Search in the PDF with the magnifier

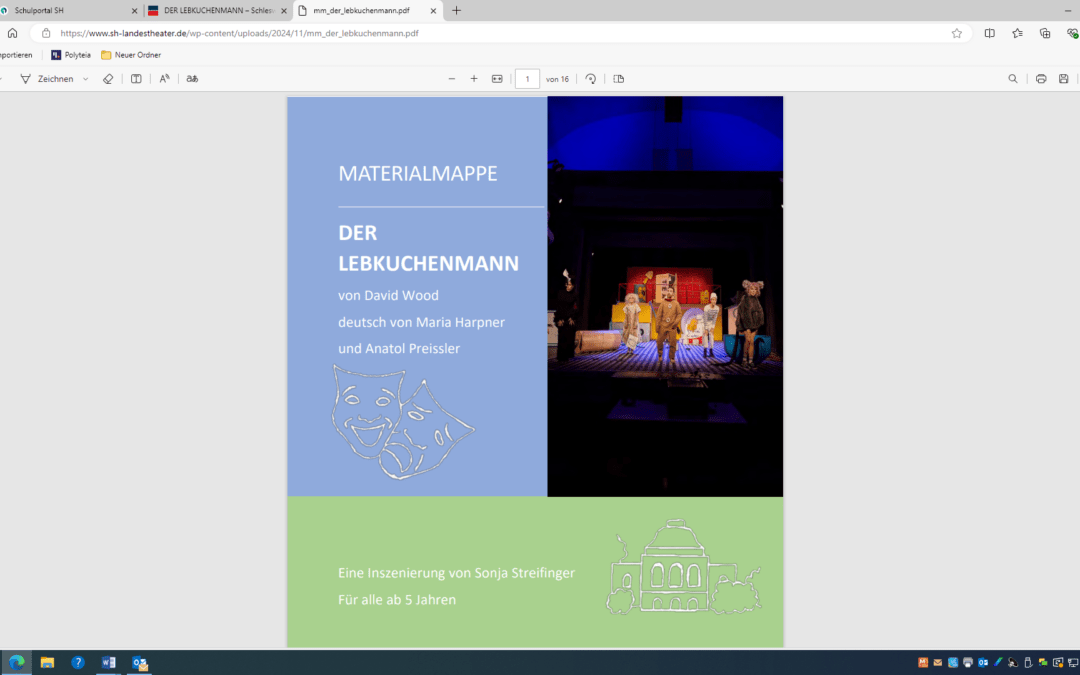click(x=1012, y=79)
